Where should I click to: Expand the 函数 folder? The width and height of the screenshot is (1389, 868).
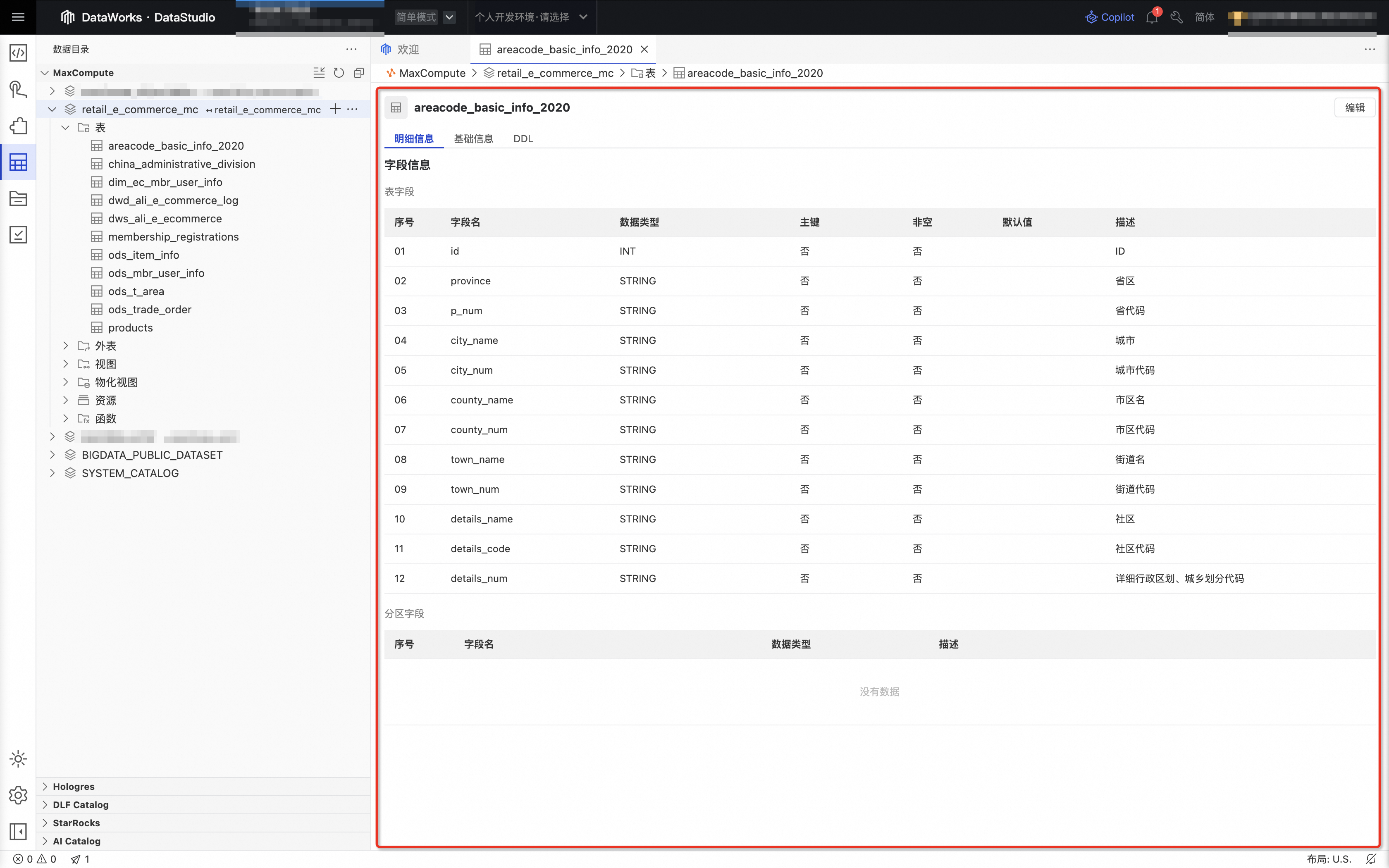pyautogui.click(x=65, y=418)
